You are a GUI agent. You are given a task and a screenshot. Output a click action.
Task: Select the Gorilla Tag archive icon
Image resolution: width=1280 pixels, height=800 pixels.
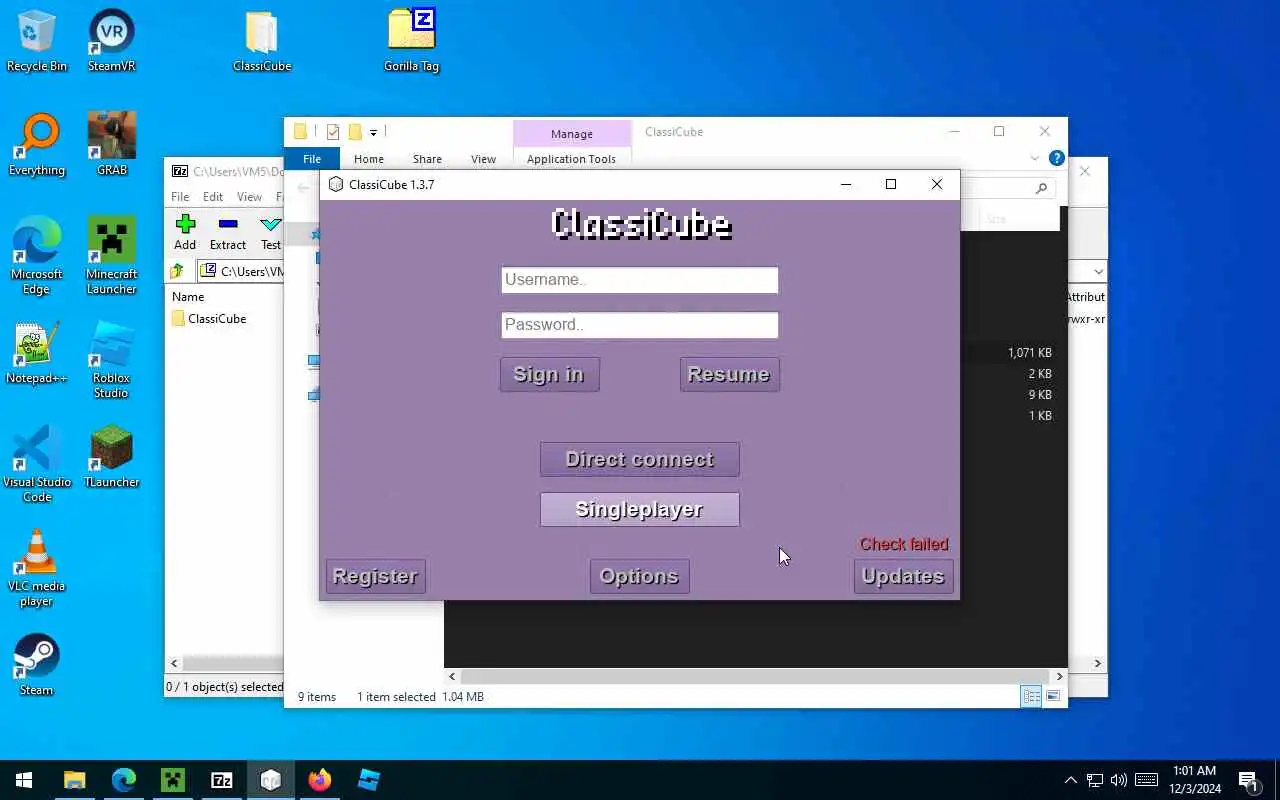[x=411, y=40]
